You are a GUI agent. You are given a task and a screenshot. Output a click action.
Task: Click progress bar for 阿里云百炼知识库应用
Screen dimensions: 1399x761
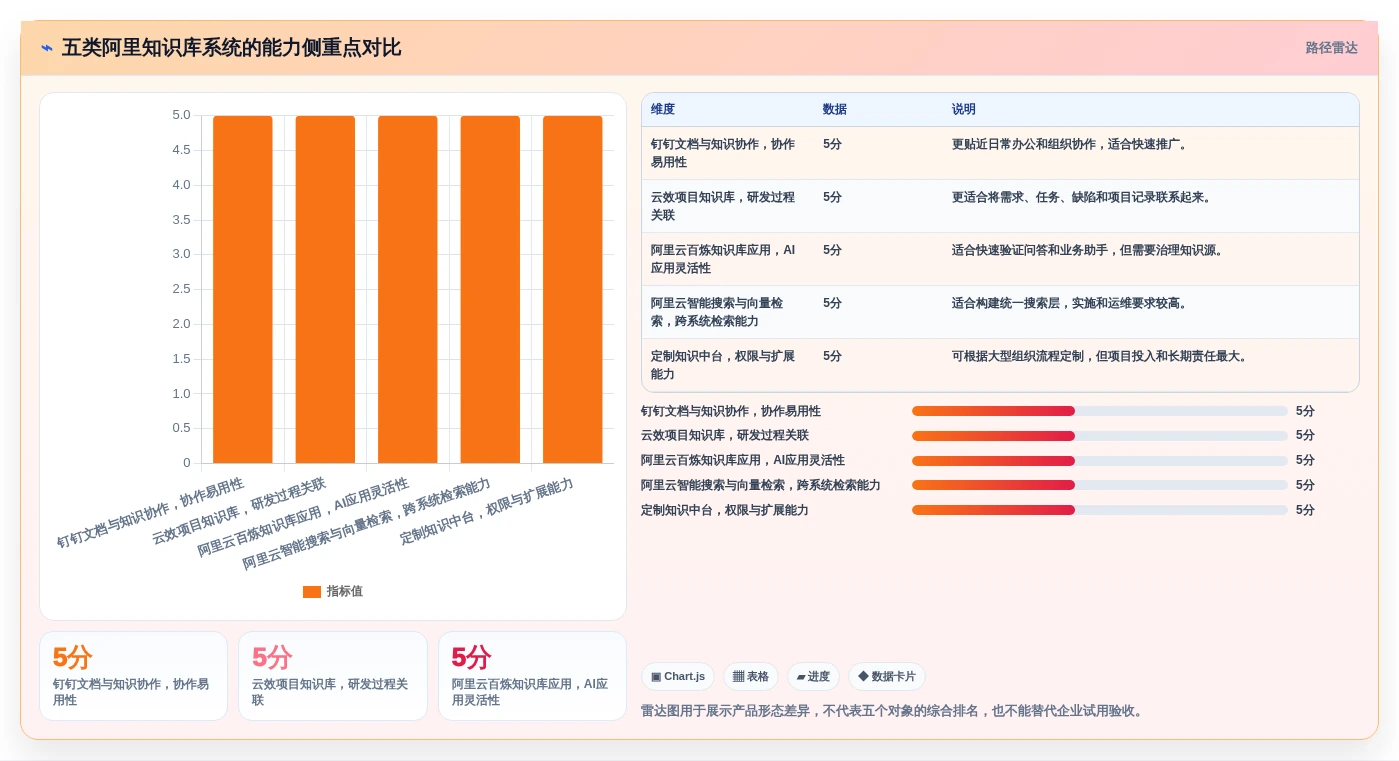pos(1100,461)
